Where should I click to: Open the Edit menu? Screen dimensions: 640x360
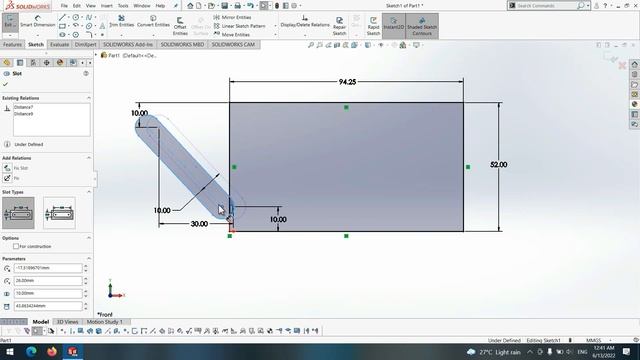[x=77, y=6]
